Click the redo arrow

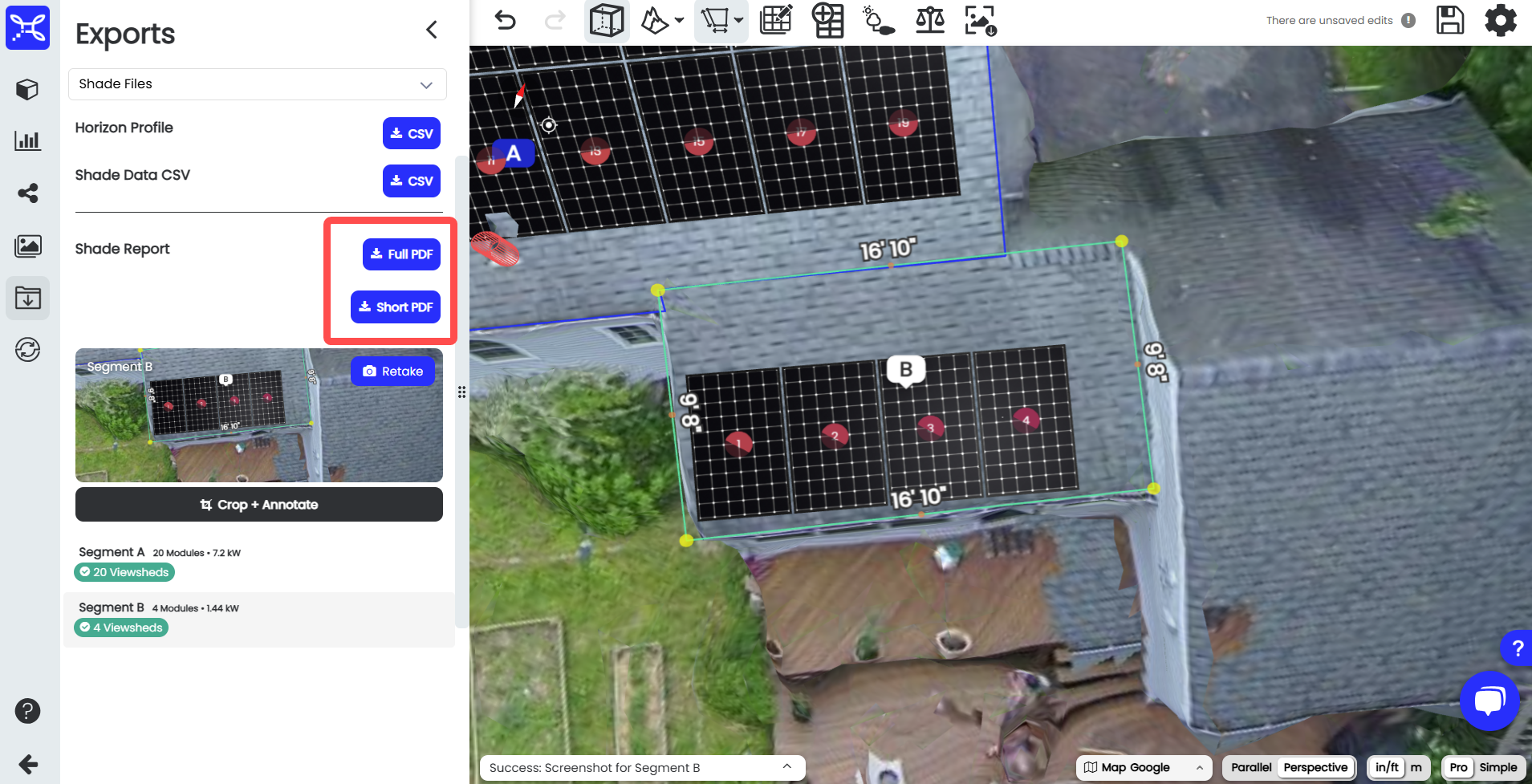pyautogui.click(x=555, y=20)
